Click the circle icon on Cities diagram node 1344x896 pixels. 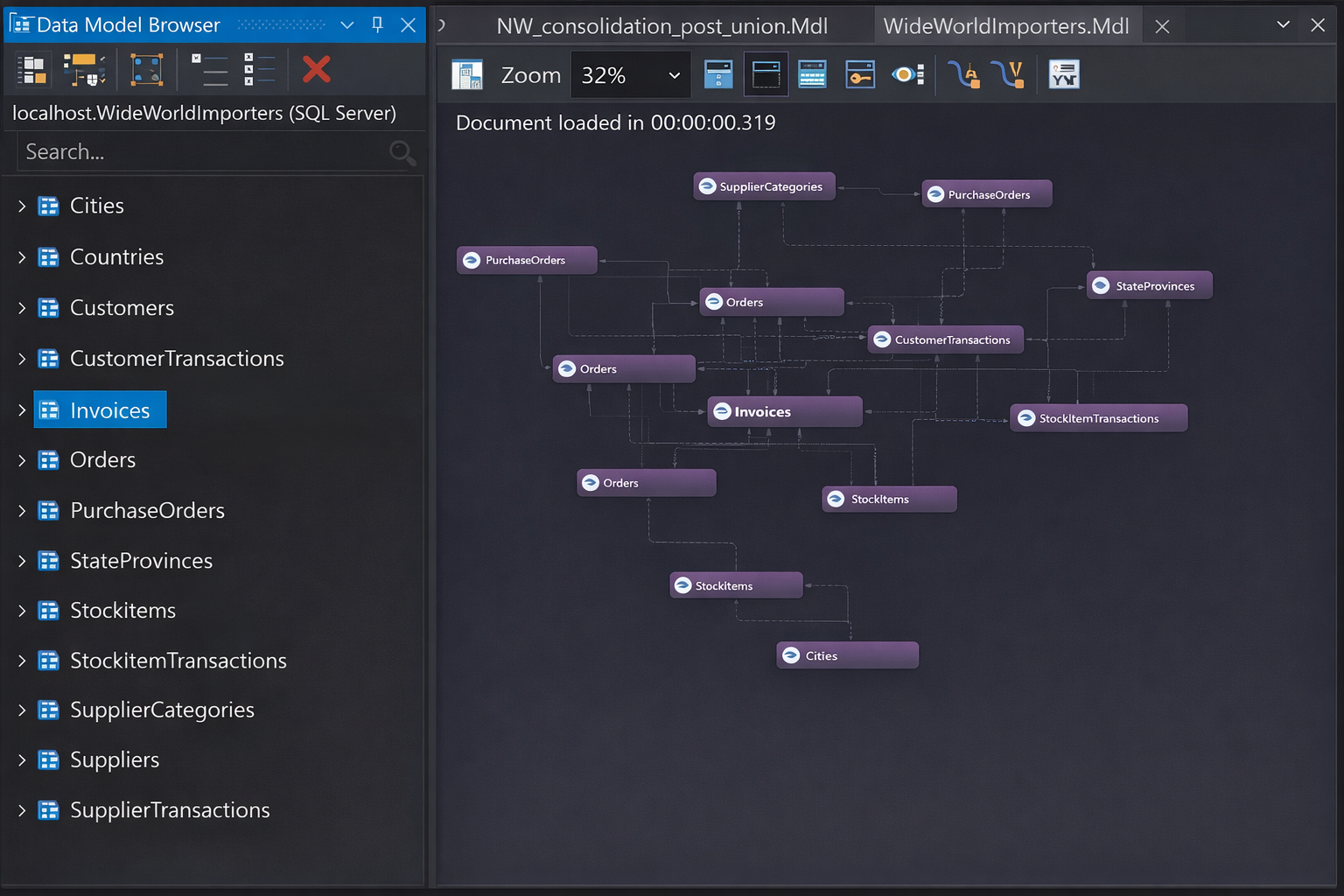click(791, 655)
